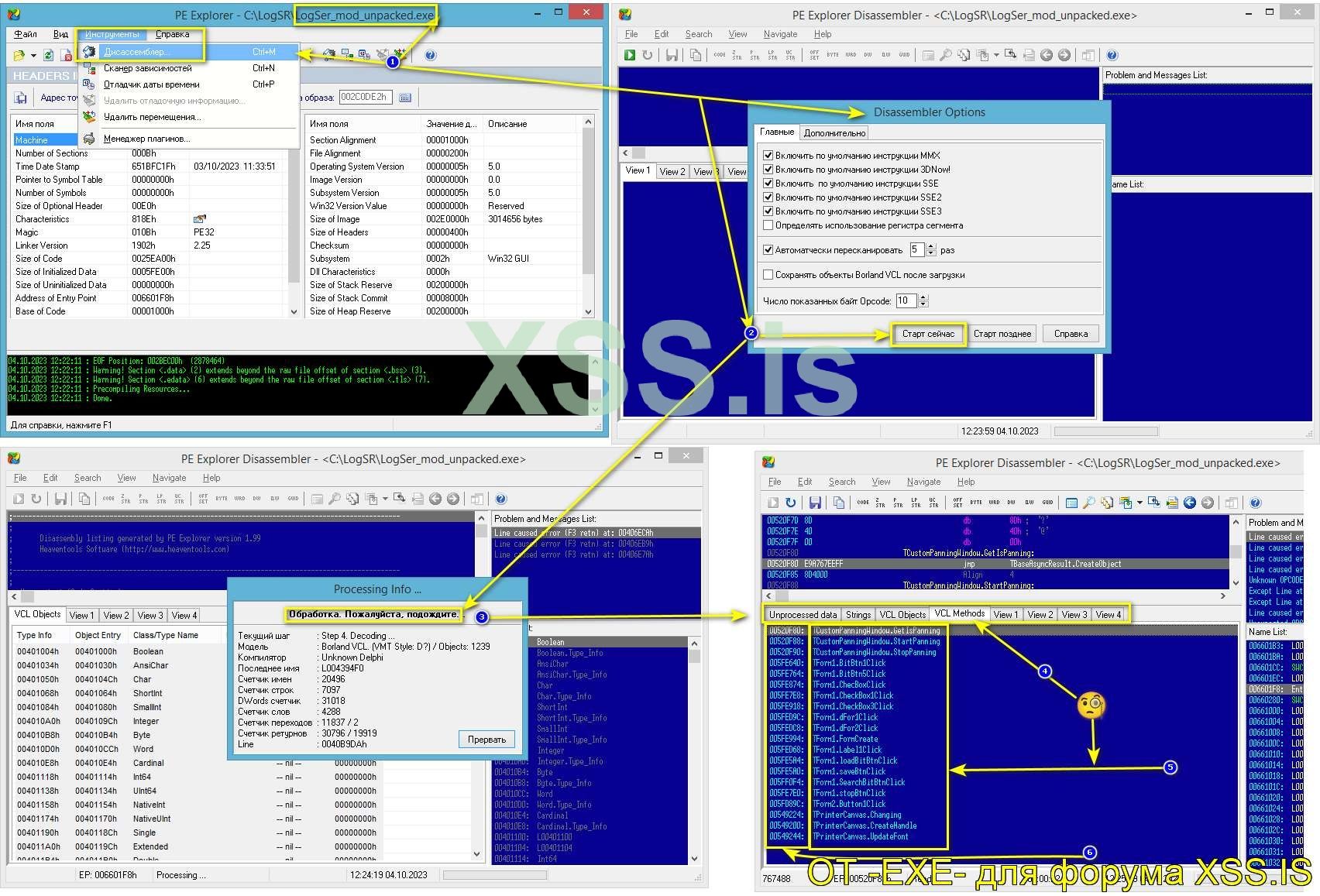Click magnifier search icon in Disassembler Options window toolbar
The height and width of the screenshot is (896, 1320).
[945, 55]
